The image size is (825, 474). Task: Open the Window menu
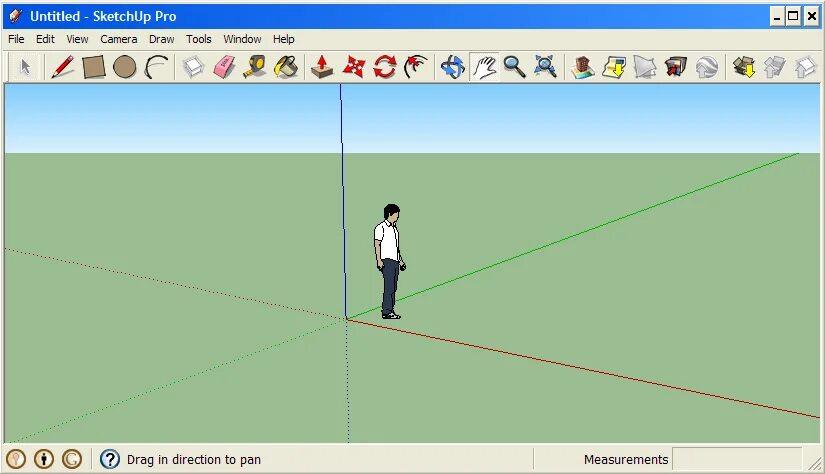point(242,39)
